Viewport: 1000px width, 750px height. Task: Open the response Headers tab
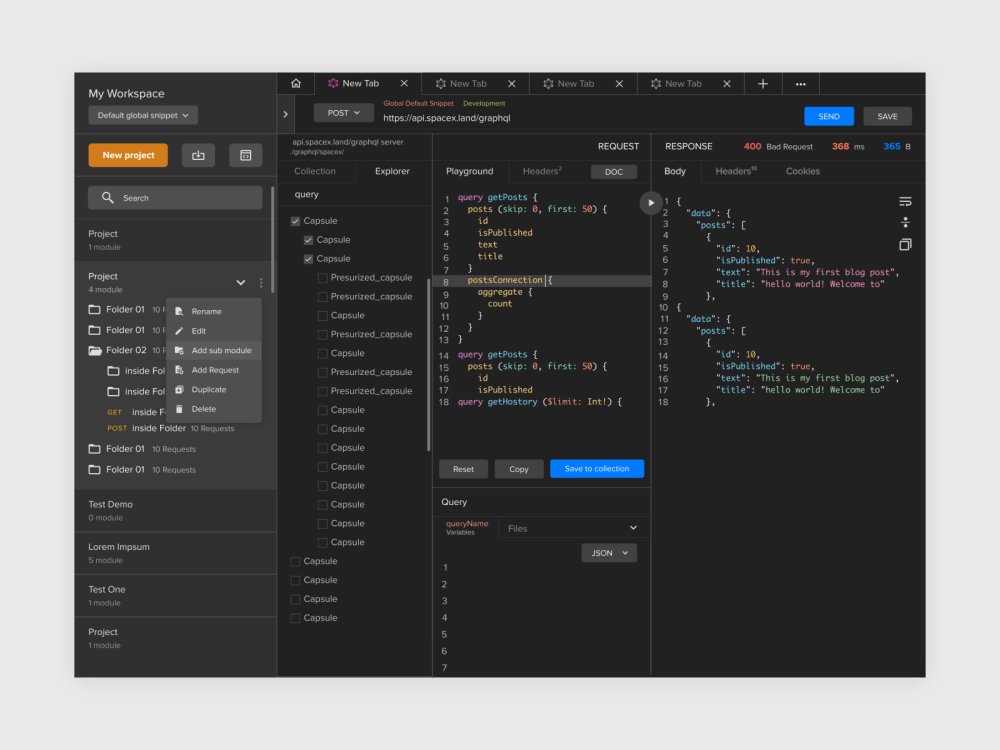point(735,171)
